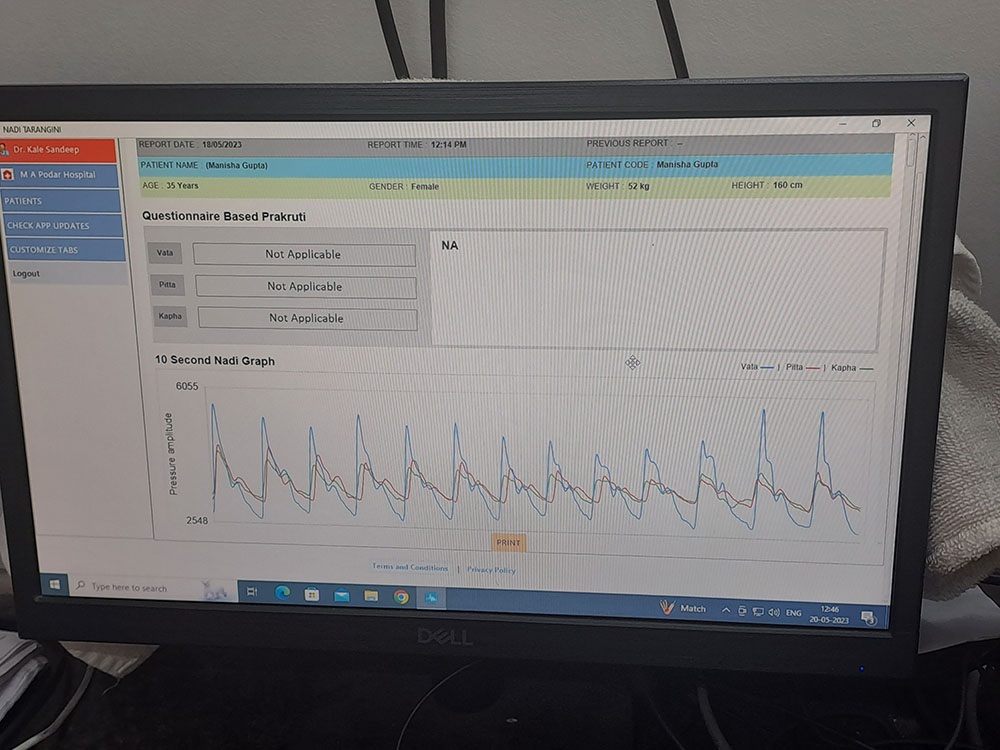Screen dimensions: 1000x750
Task: Open the Nadi Tarangini app in taskbar
Action: tap(431, 598)
